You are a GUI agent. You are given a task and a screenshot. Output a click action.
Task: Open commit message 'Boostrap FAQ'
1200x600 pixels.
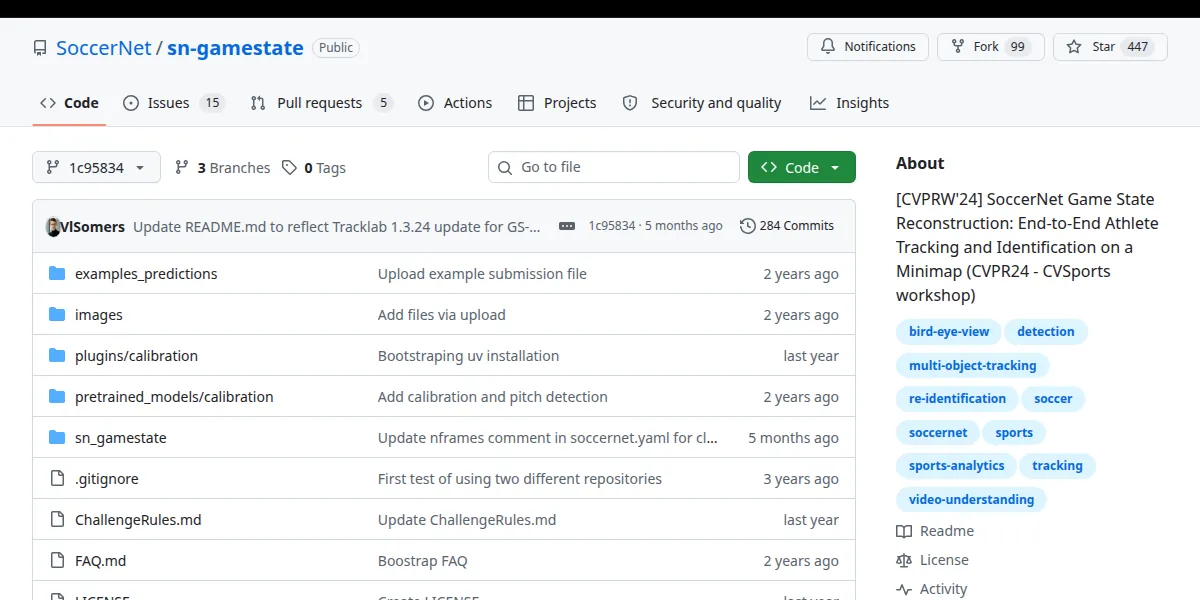[x=423, y=561]
